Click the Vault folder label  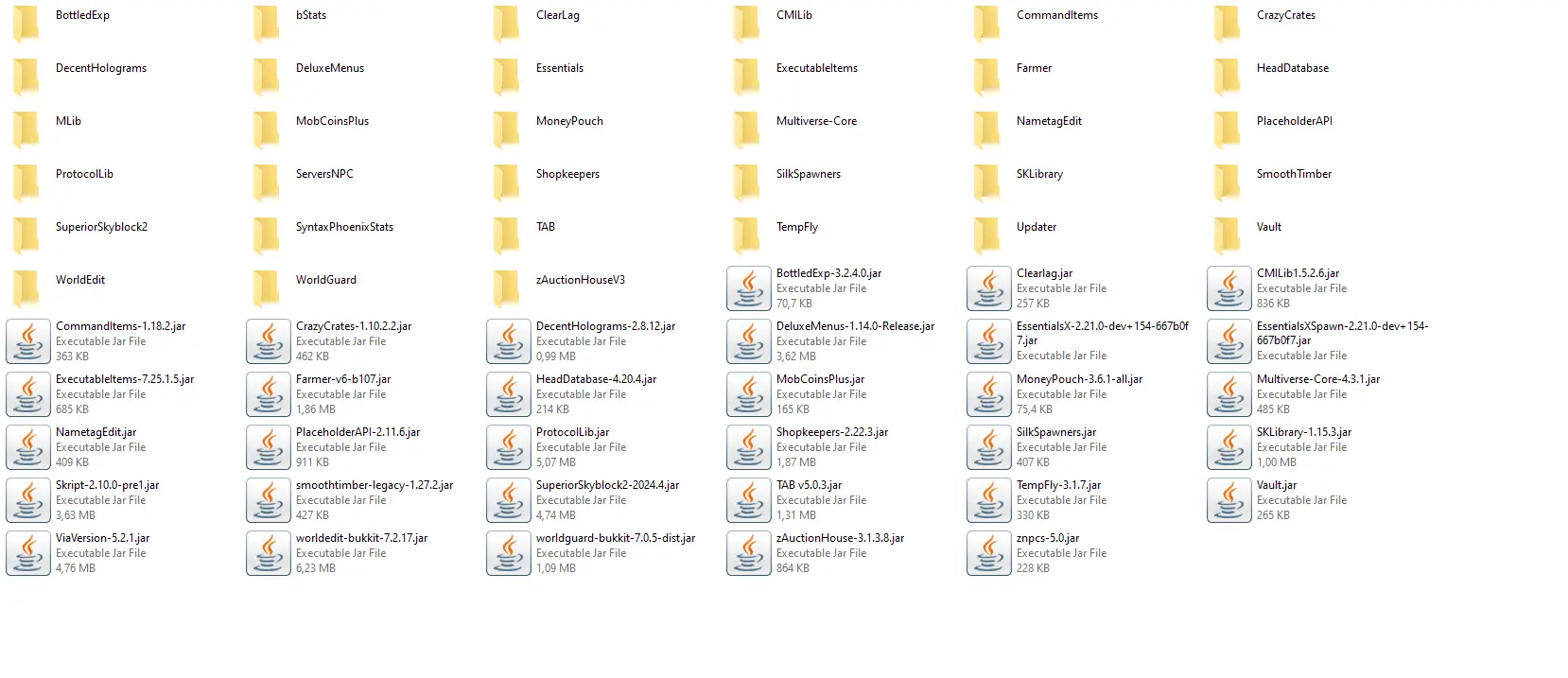pyautogui.click(x=1269, y=227)
